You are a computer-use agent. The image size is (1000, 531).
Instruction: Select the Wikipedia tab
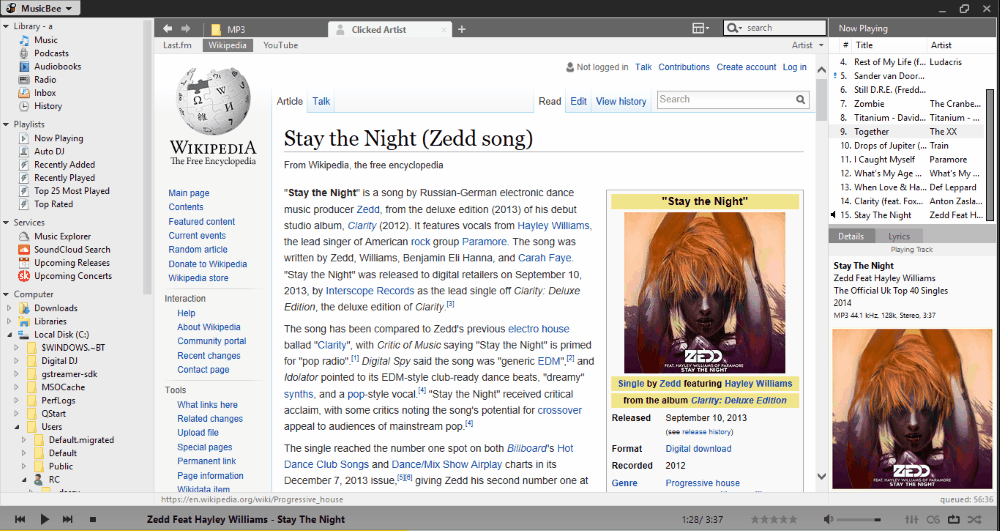(228, 45)
